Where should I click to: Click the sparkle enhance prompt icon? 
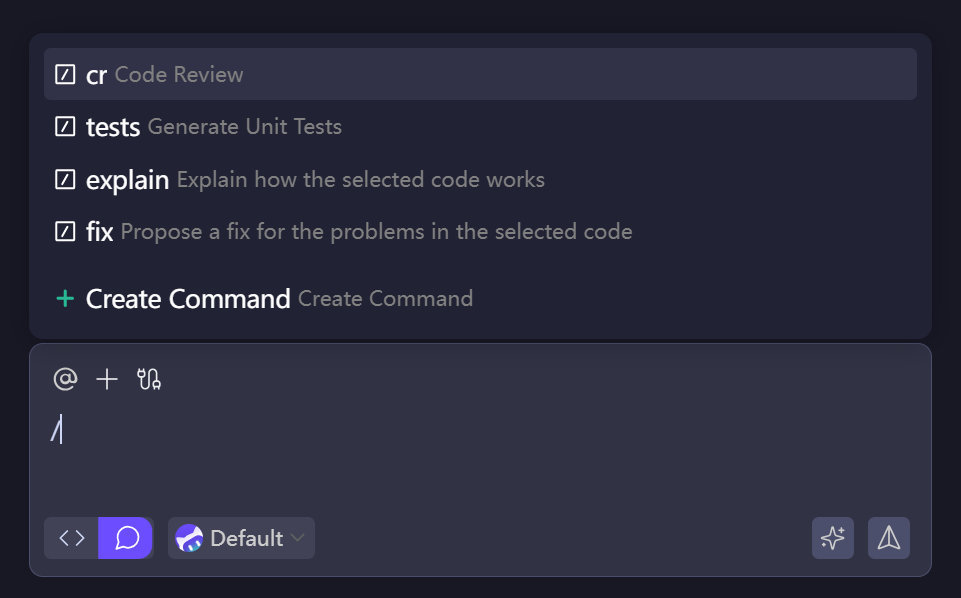coord(833,538)
